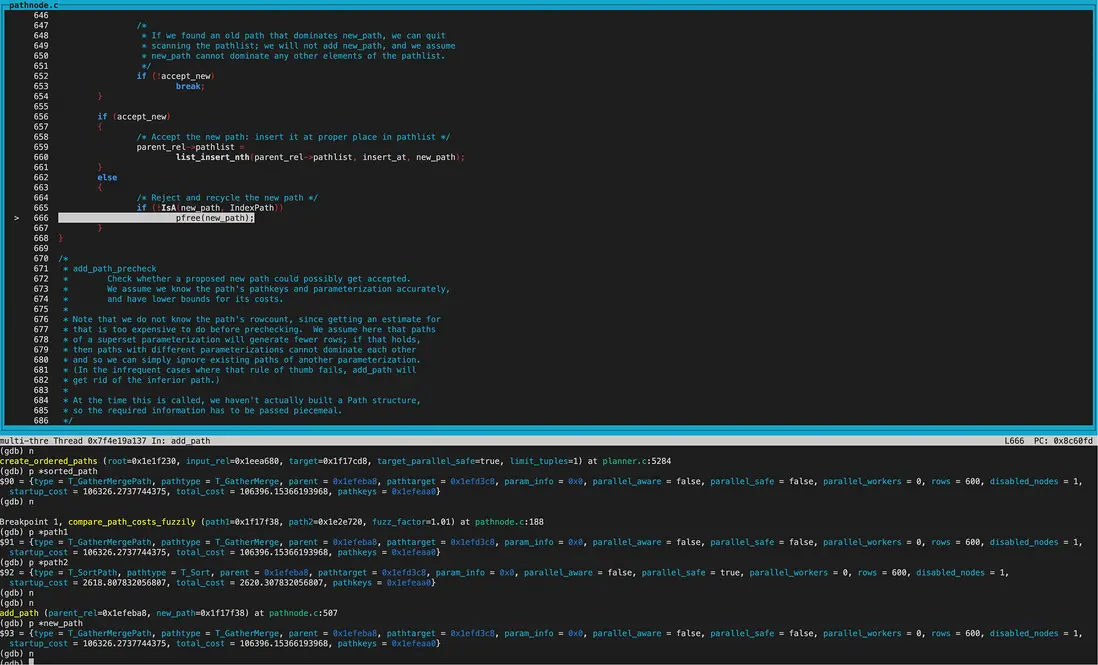Viewport: 1098px width, 665px height.
Task: Click the 'if (accept_new)' line 656
Action: (x=133, y=116)
